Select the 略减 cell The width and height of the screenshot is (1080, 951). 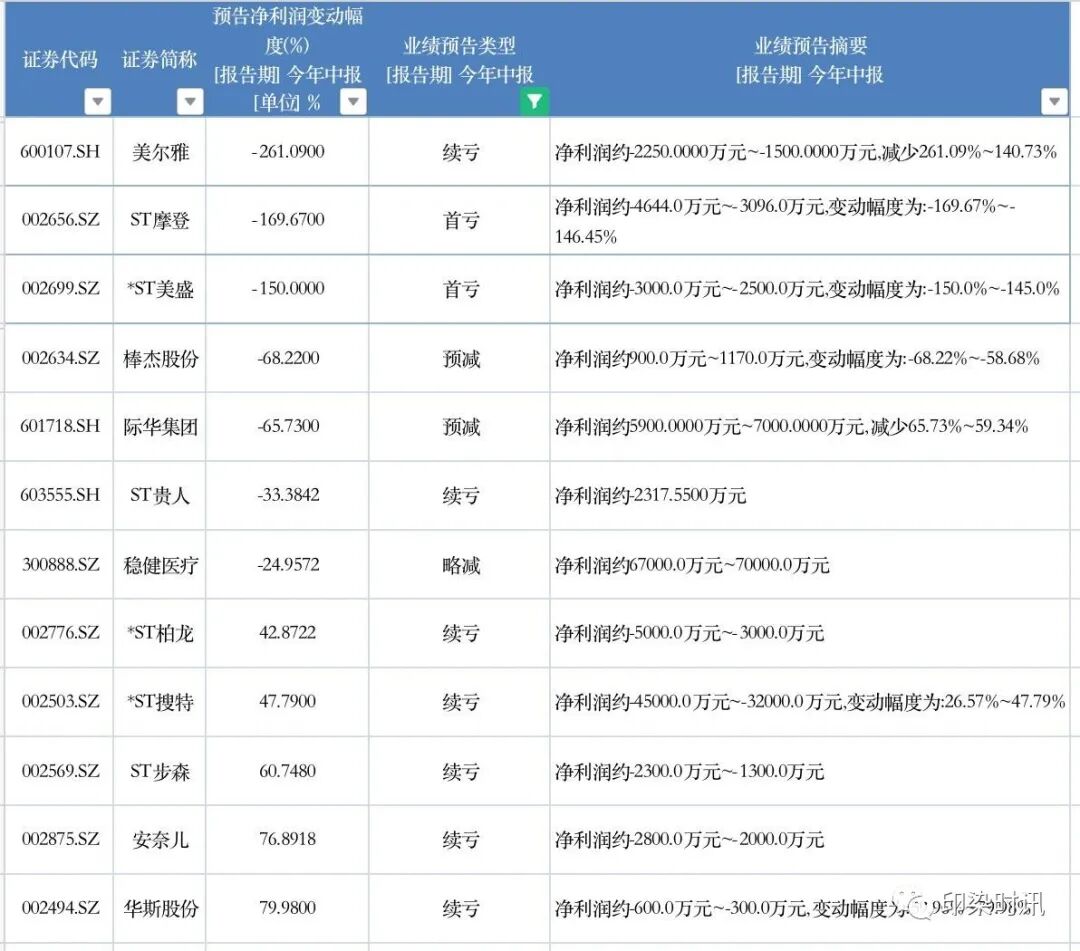pos(459,565)
